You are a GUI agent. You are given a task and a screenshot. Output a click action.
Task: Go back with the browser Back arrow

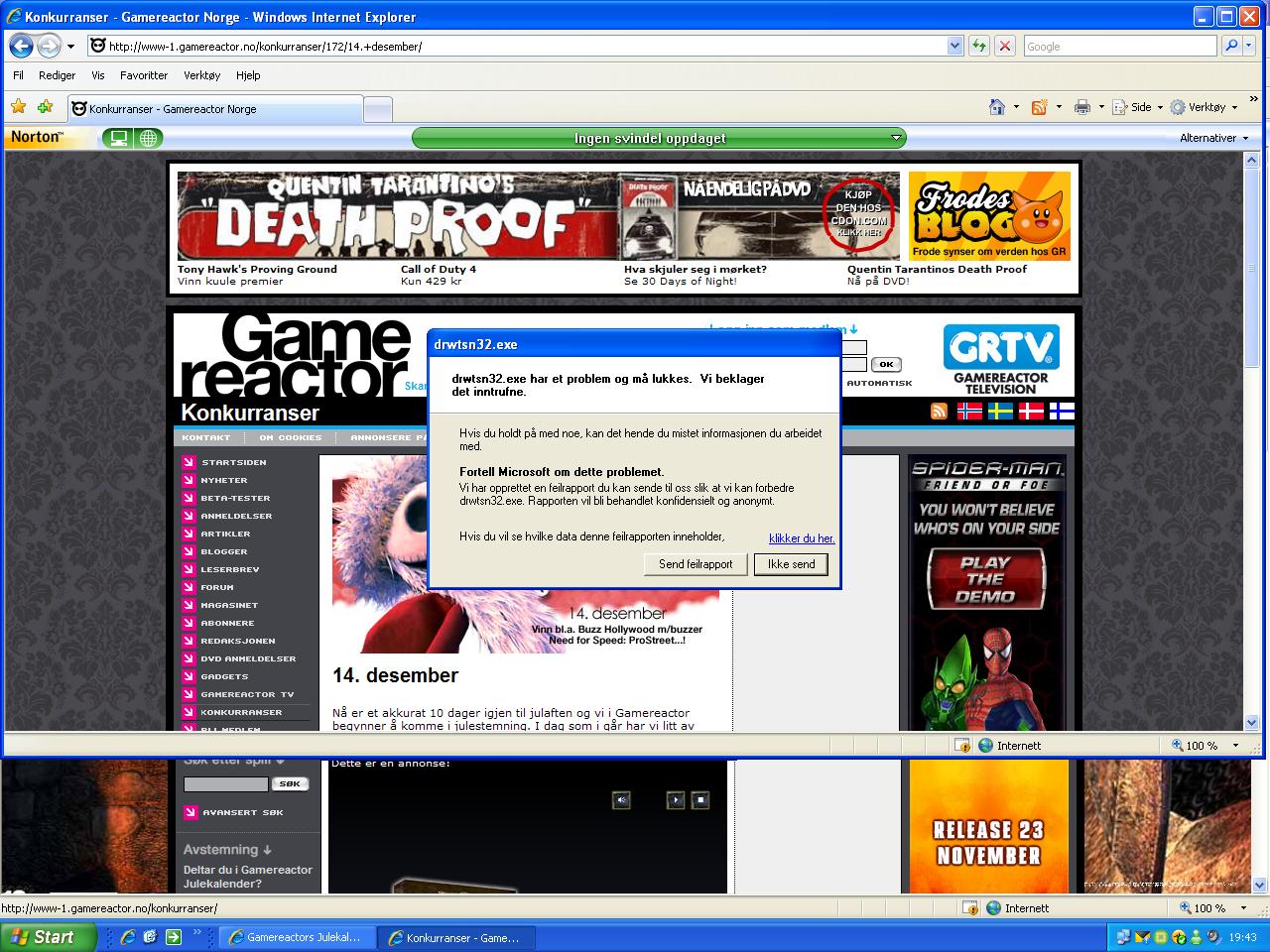pyautogui.click(x=21, y=46)
